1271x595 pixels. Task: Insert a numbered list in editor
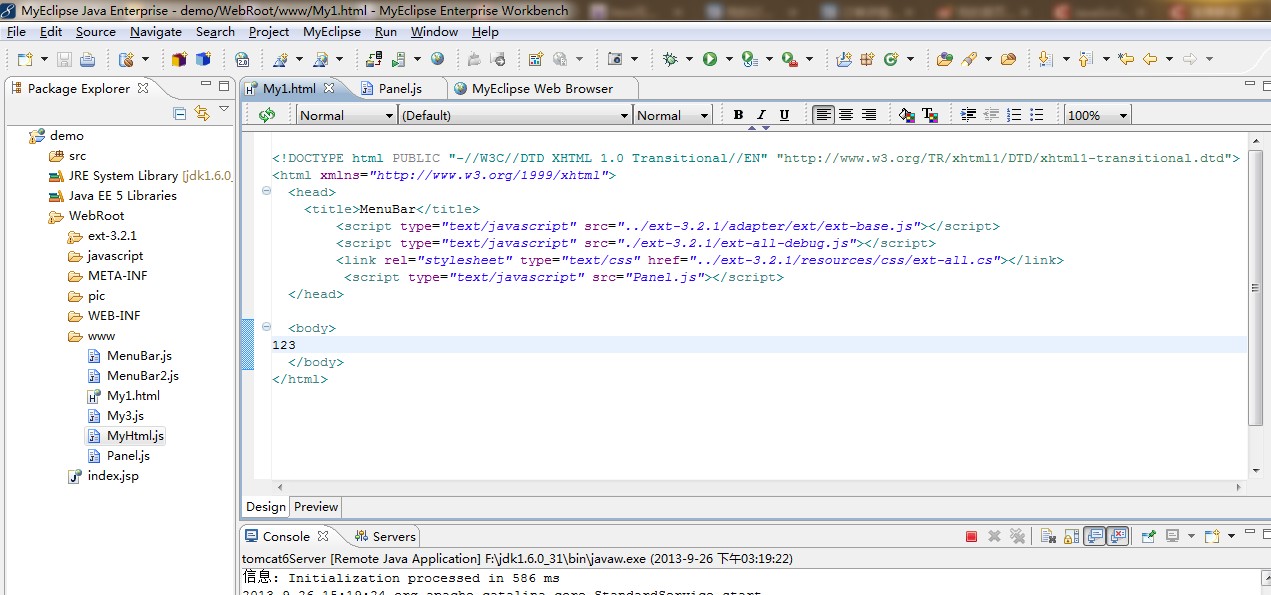click(1015, 115)
